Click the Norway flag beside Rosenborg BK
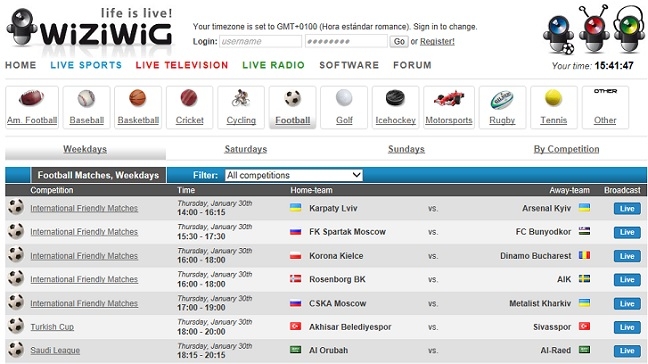The image size is (648, 364). (x=295, y=279)
